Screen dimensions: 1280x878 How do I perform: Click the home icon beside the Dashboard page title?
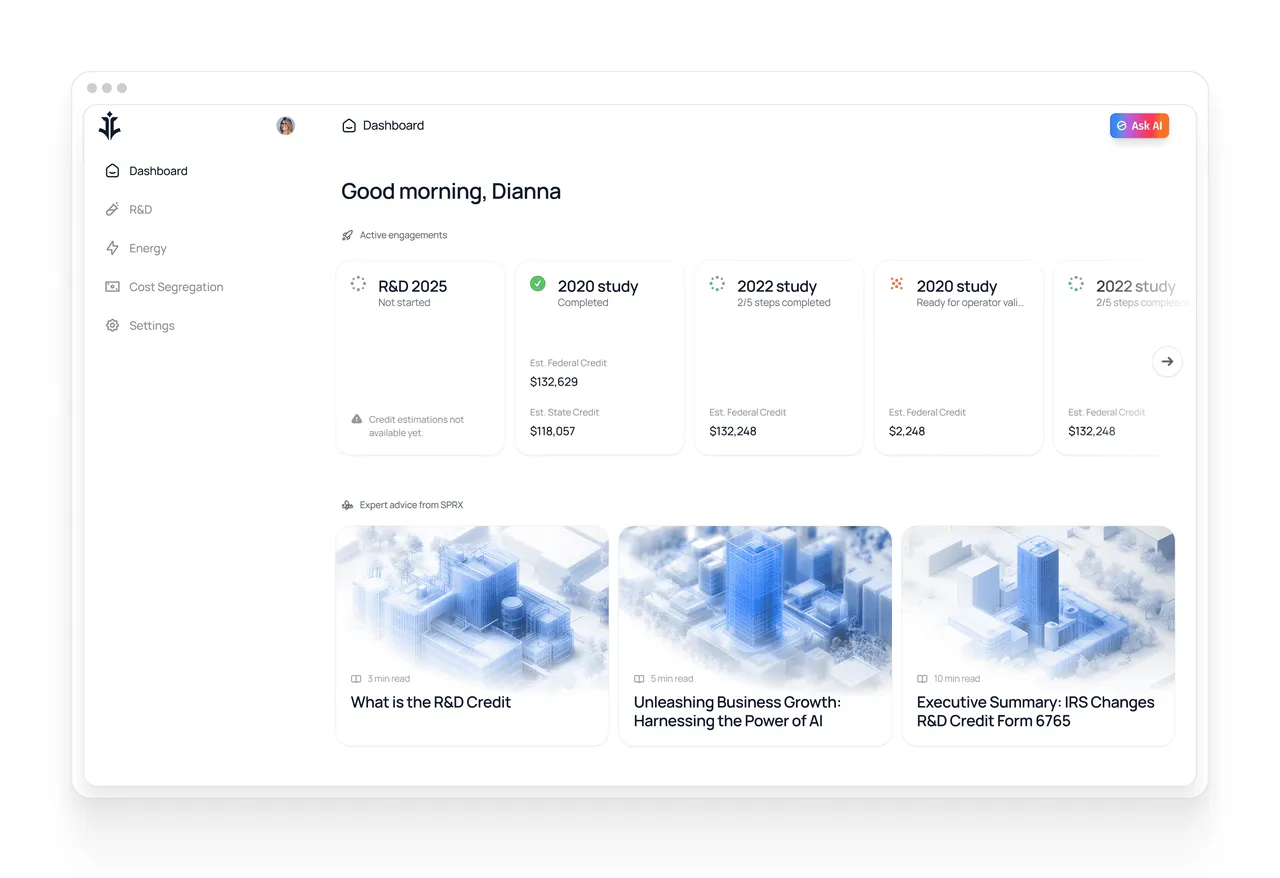pyautogui.click(x=349, y=126)
